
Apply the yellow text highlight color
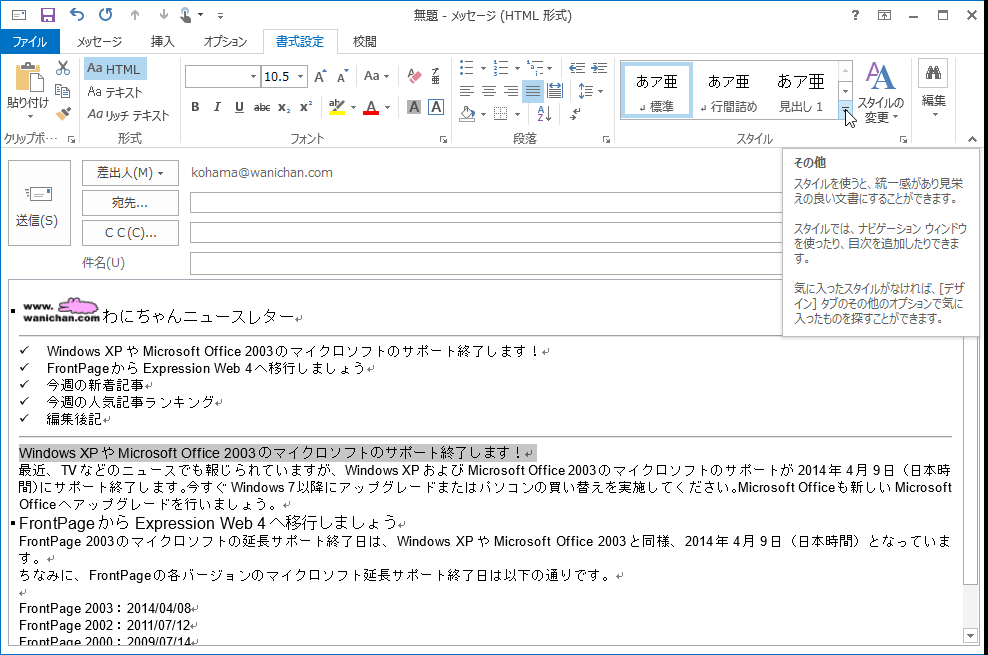point(337,107)
